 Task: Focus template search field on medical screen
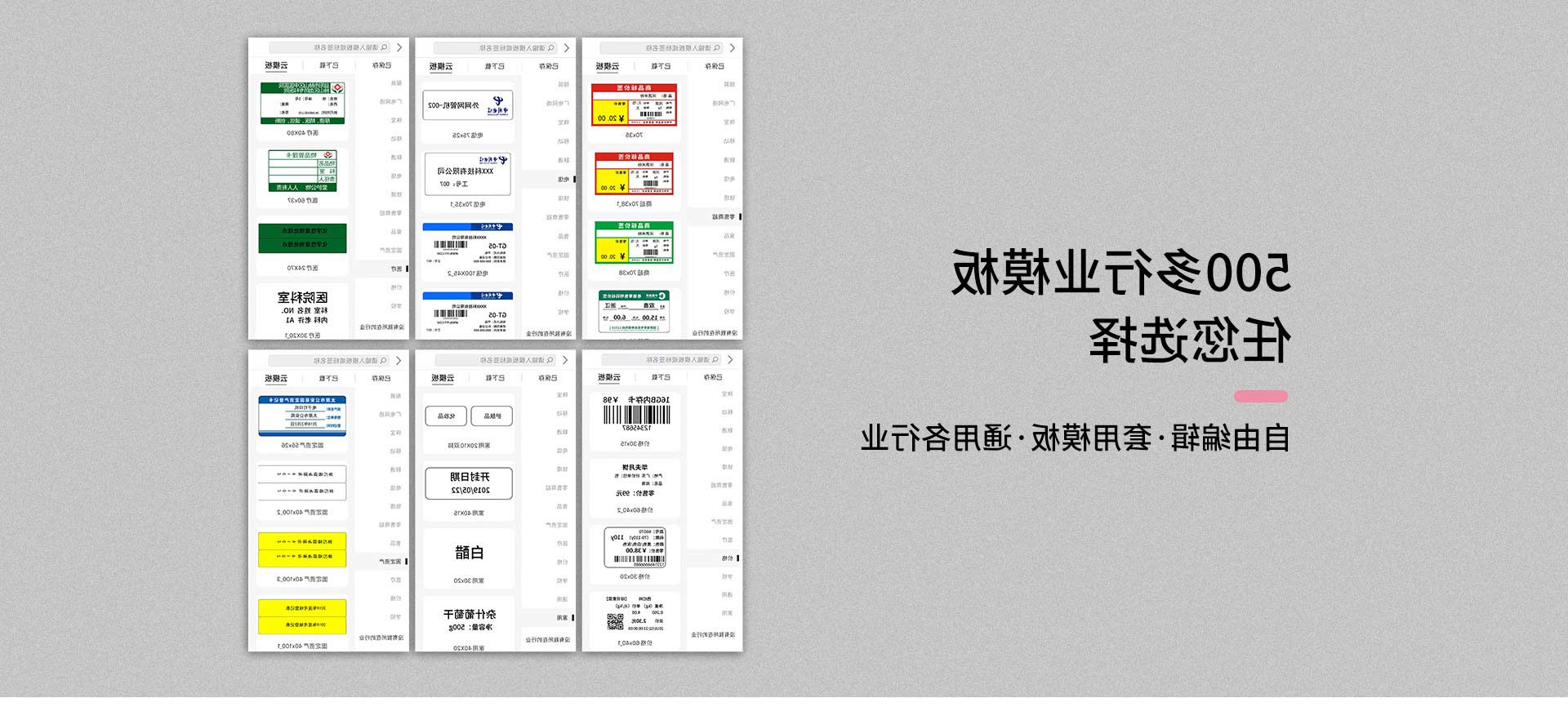pyautogui.click(x=329, y=48)
